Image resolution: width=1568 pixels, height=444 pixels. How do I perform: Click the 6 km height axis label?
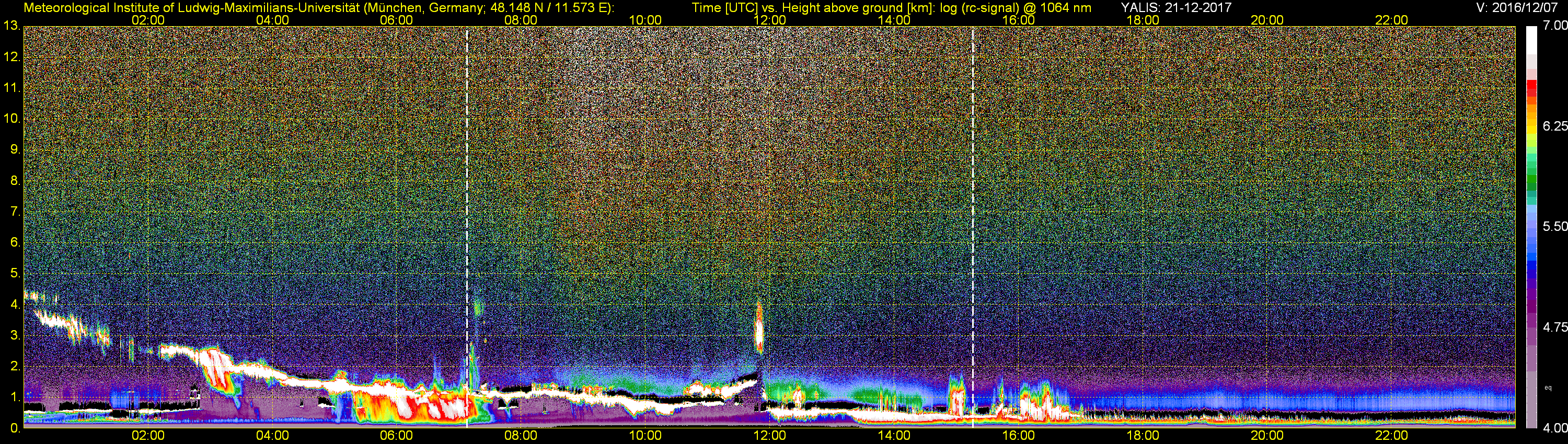point(15,243)
